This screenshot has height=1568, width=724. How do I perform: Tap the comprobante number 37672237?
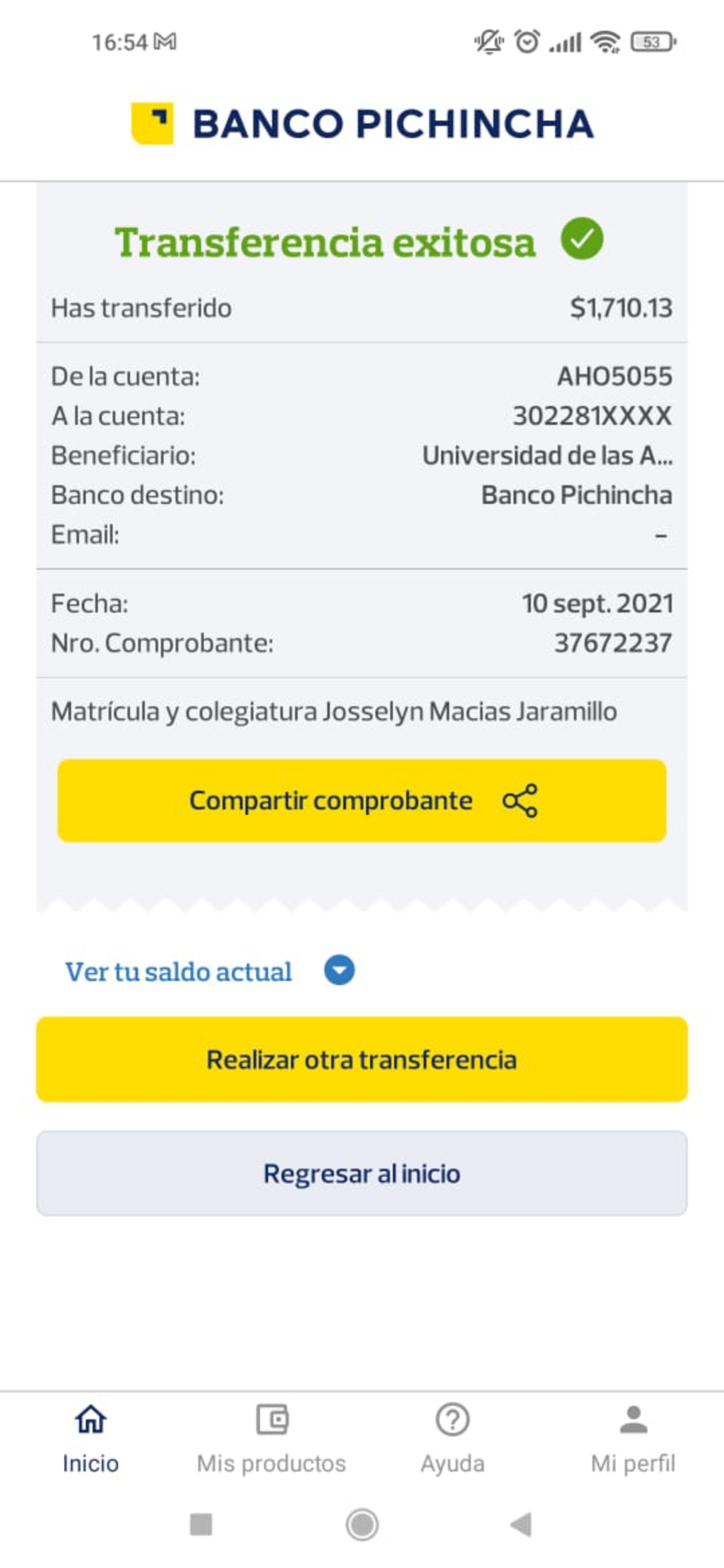[613, 643]
